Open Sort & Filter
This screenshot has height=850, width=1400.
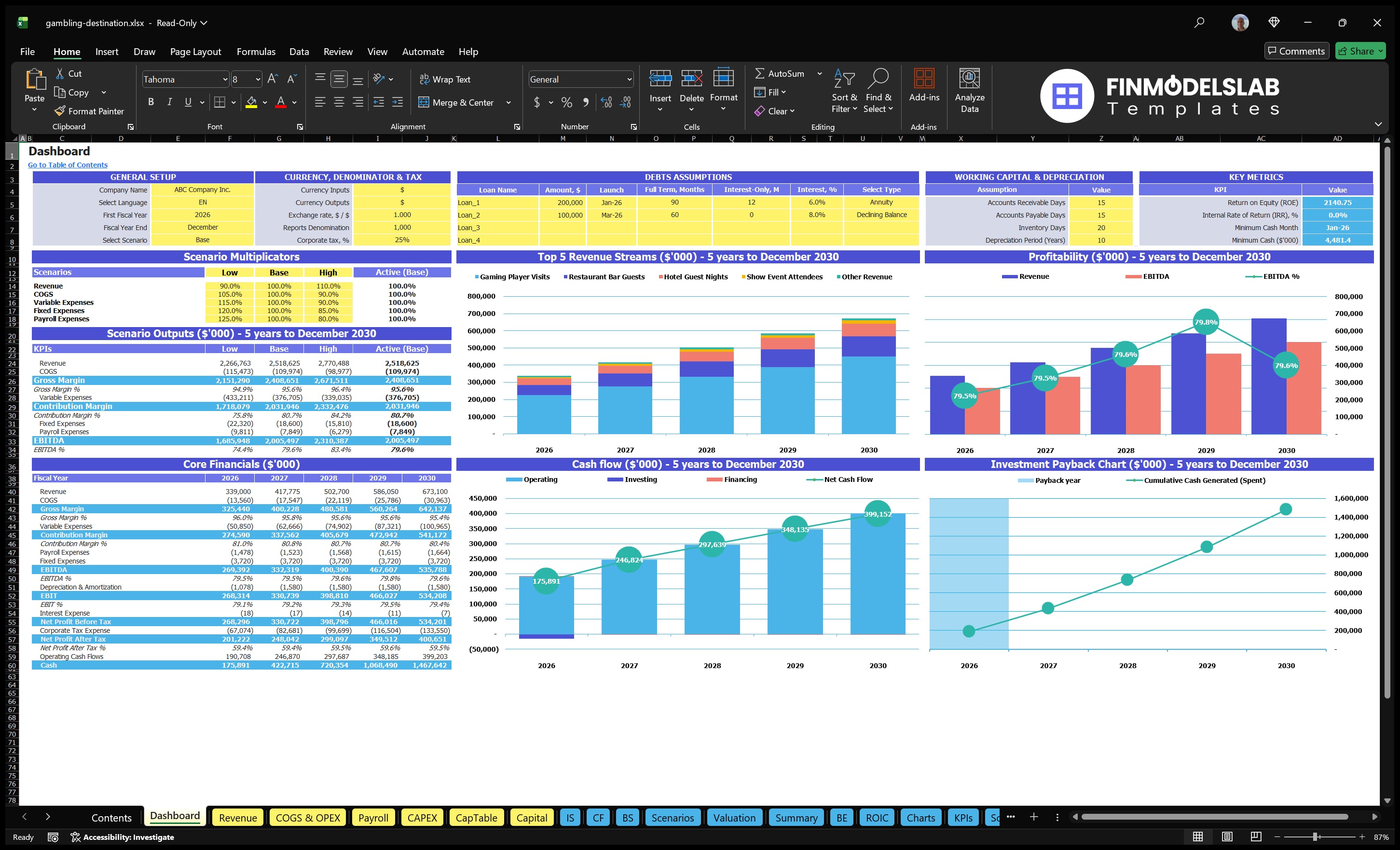(x=844, y=91)
